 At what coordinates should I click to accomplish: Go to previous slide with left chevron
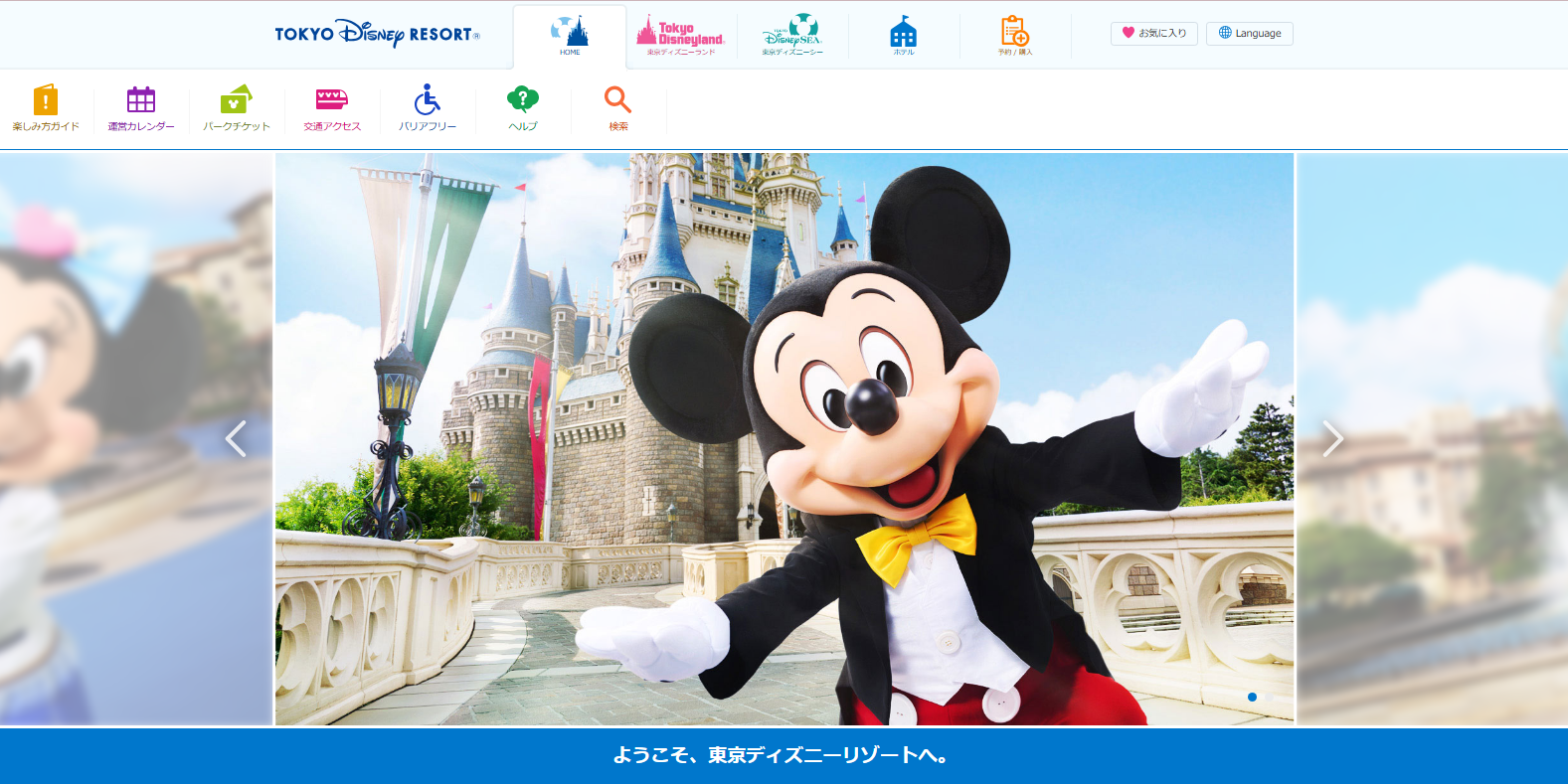(236, 438)
